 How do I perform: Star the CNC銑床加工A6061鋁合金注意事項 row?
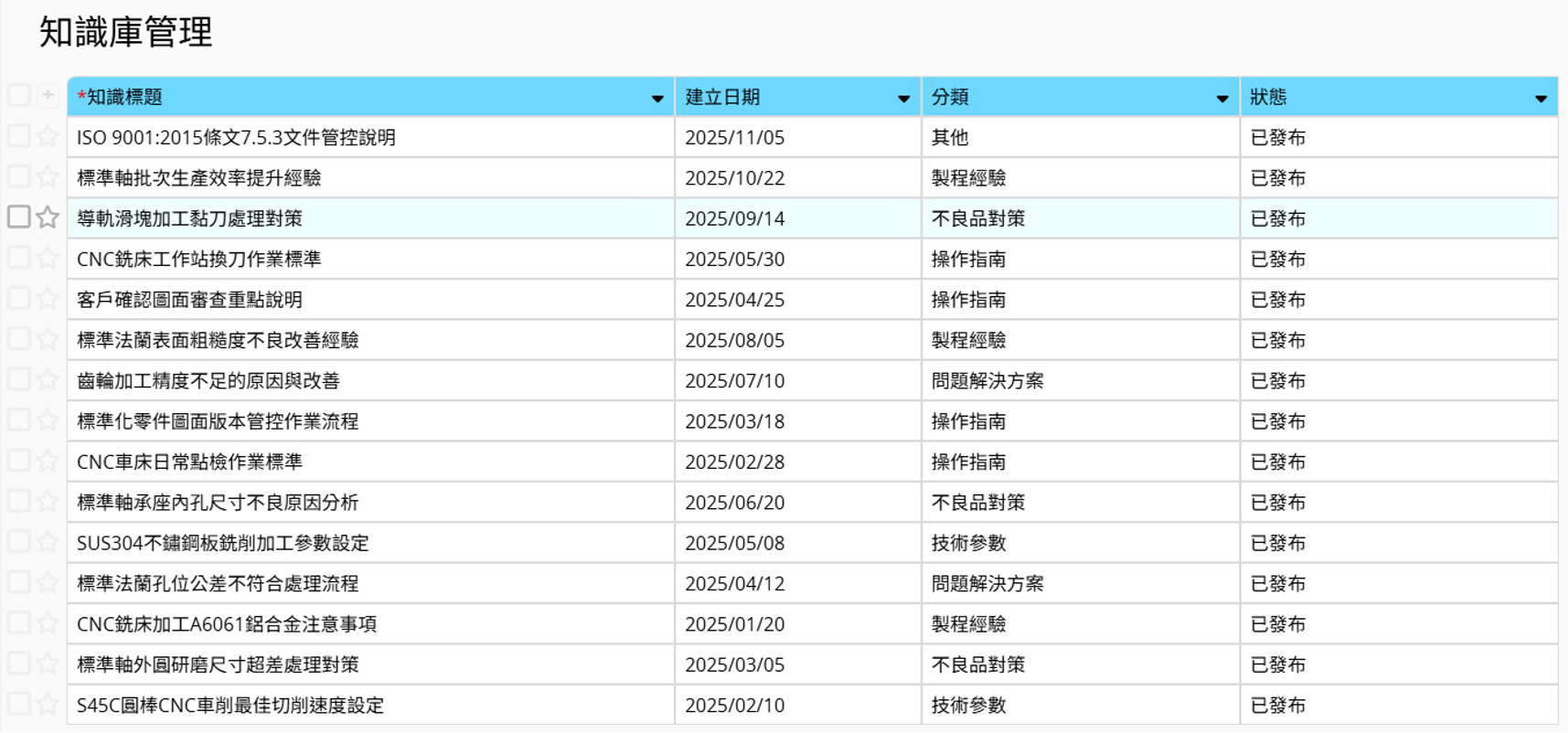pyautogui.click(x=48, y=623)
